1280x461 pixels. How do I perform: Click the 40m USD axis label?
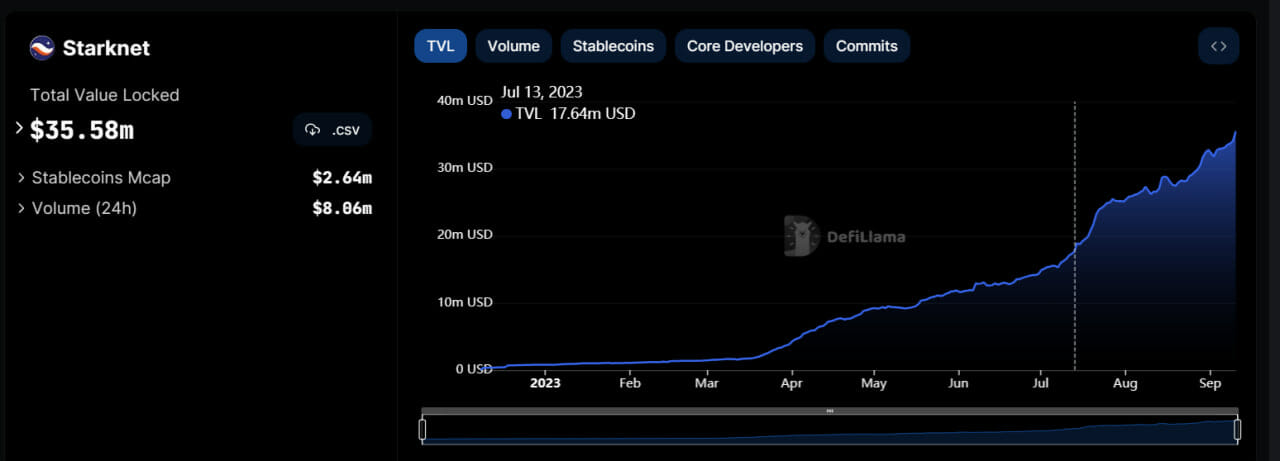coord(465,100)
